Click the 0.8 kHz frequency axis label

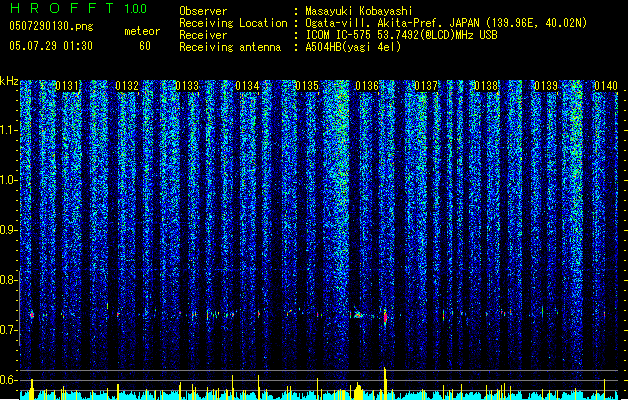[x=8, y=280]
